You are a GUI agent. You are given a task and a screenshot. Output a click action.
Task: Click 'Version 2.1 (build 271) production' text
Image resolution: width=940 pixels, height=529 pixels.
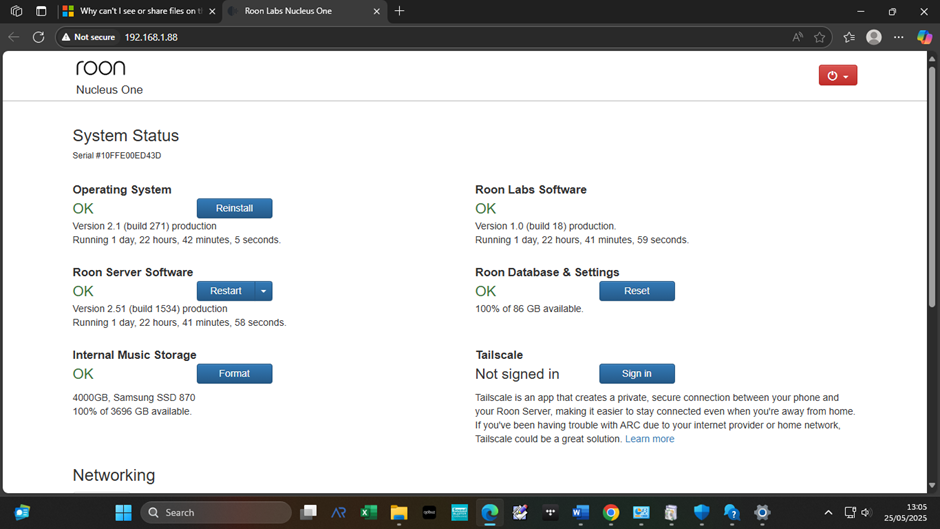[144, 226]
